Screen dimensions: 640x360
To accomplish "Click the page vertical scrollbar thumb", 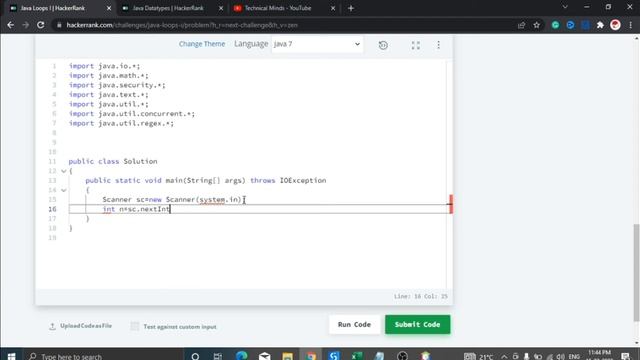I will (x=636, y=273).
